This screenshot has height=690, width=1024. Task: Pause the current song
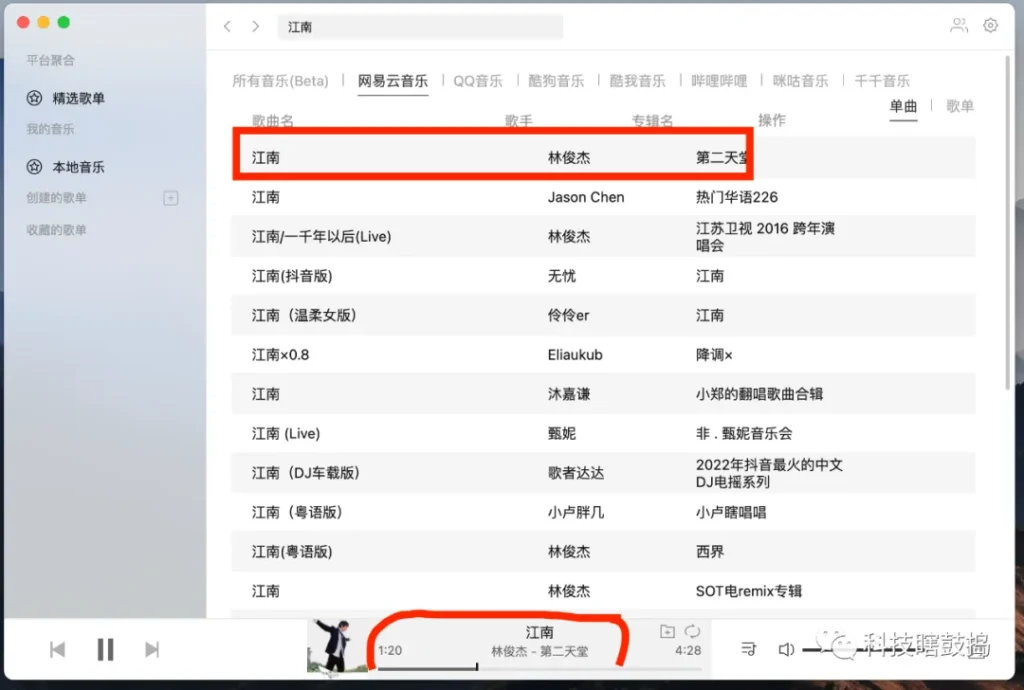coord(105,650)
